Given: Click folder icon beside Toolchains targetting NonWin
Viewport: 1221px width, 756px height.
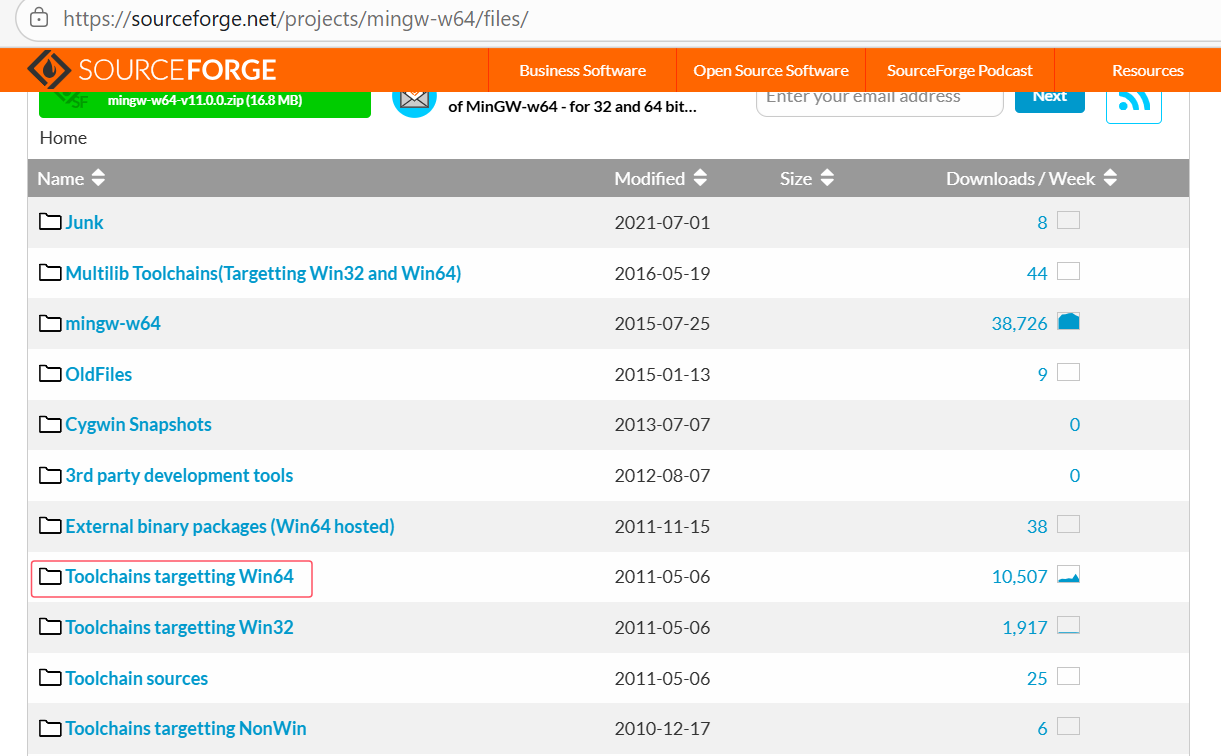Looking at the screenshot, I should pos(50,728).
